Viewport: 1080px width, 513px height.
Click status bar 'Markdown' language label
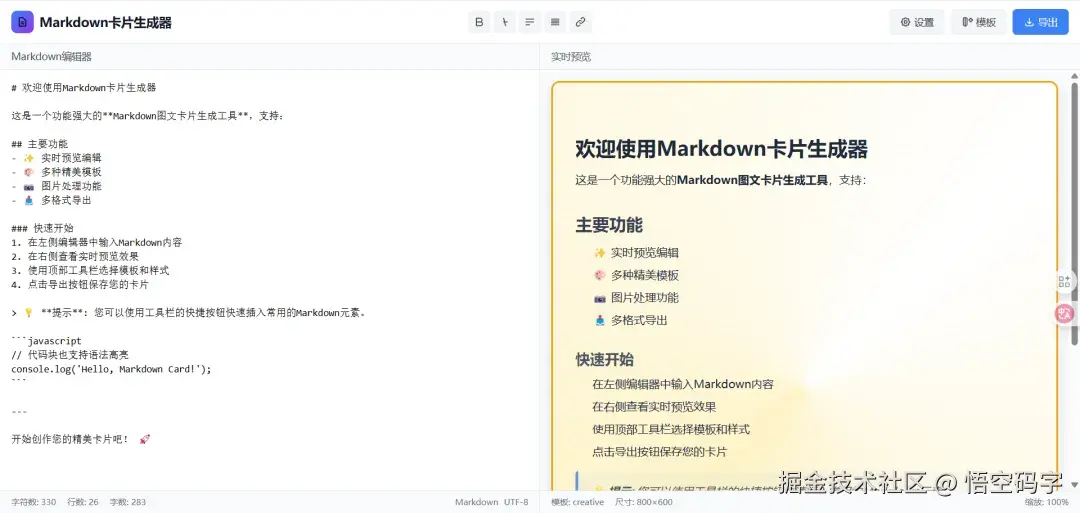[477, 502]
